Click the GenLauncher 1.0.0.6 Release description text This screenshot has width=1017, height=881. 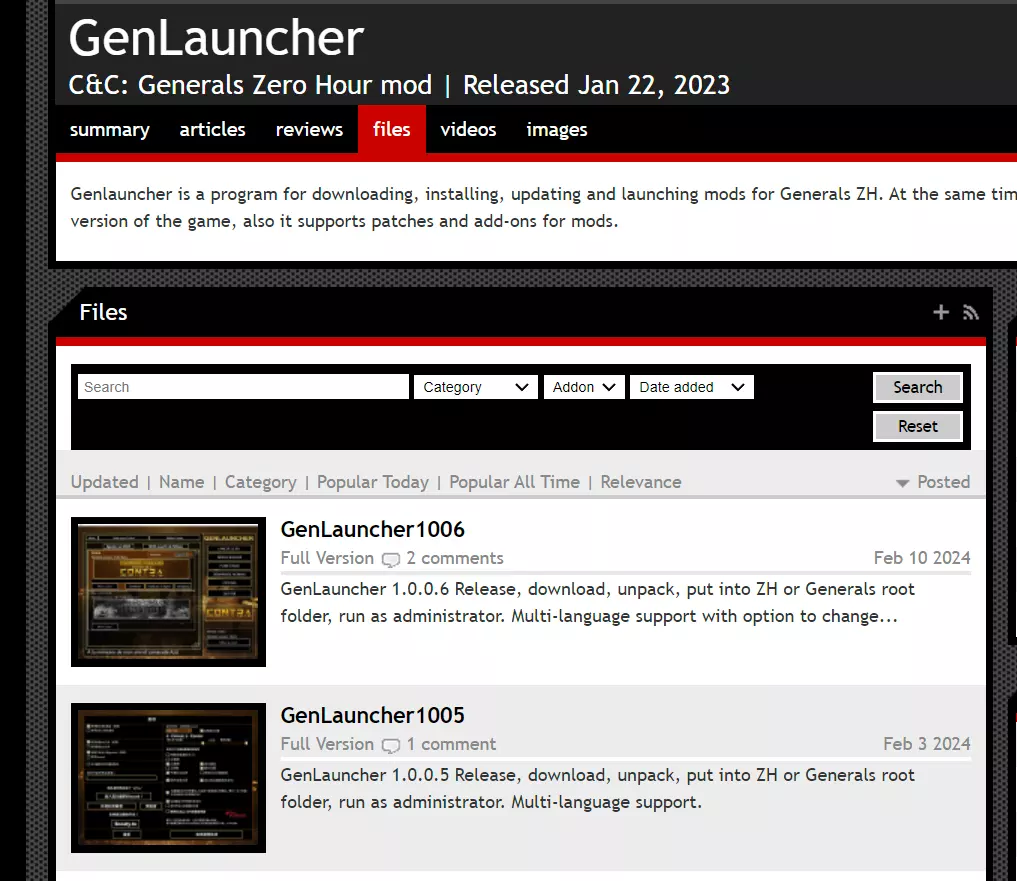point(597,603)
